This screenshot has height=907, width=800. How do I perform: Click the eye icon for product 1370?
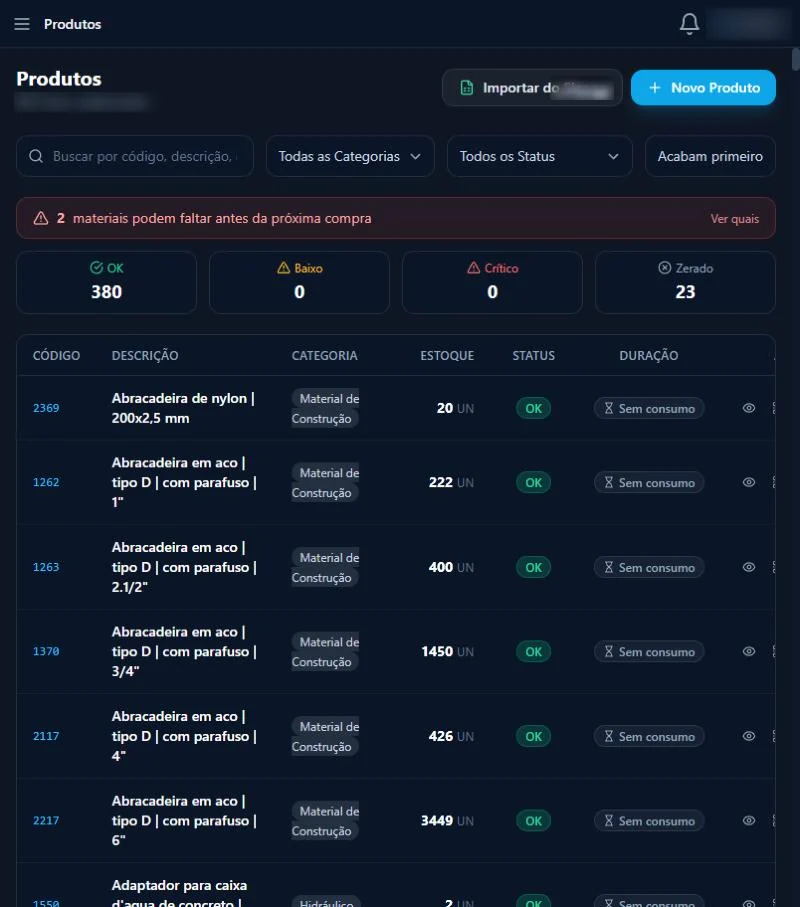tap(749, 651)
